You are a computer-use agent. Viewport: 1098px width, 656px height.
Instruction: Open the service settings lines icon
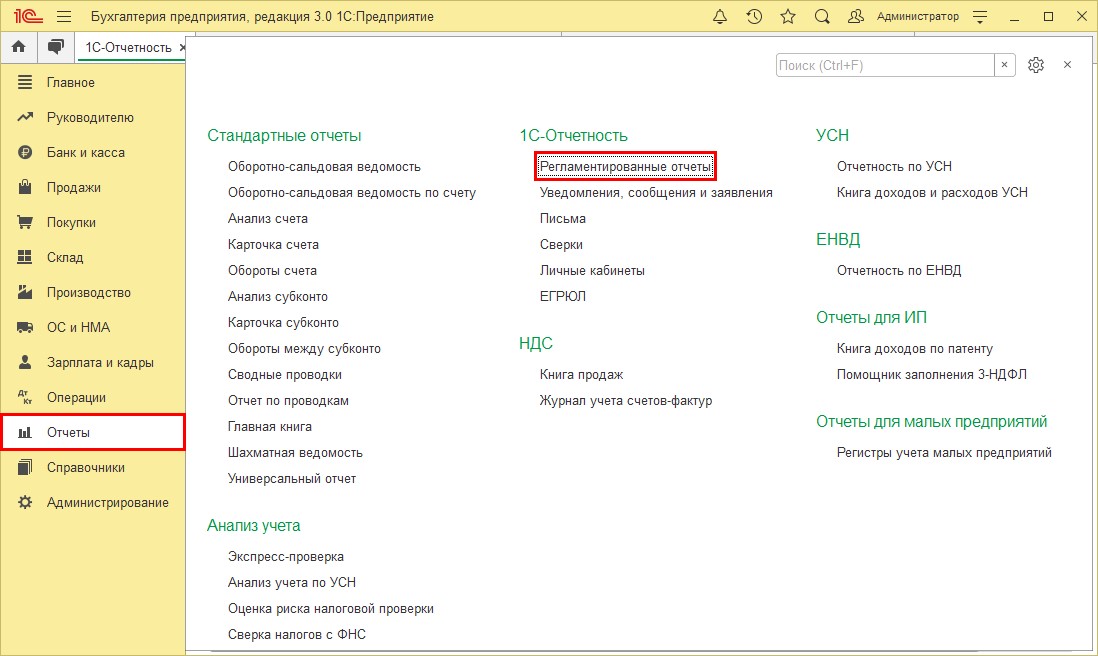click(x=980, y=16)
